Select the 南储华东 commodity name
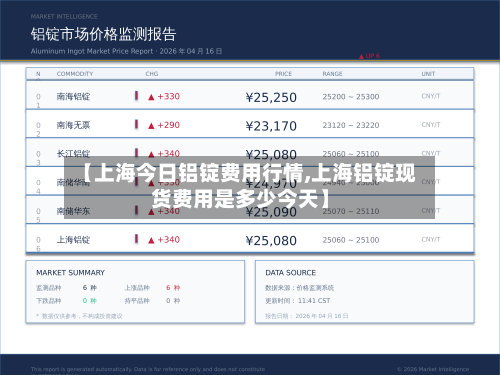The height and width of the screenshot is (375, 500). [x=73, y=211]
